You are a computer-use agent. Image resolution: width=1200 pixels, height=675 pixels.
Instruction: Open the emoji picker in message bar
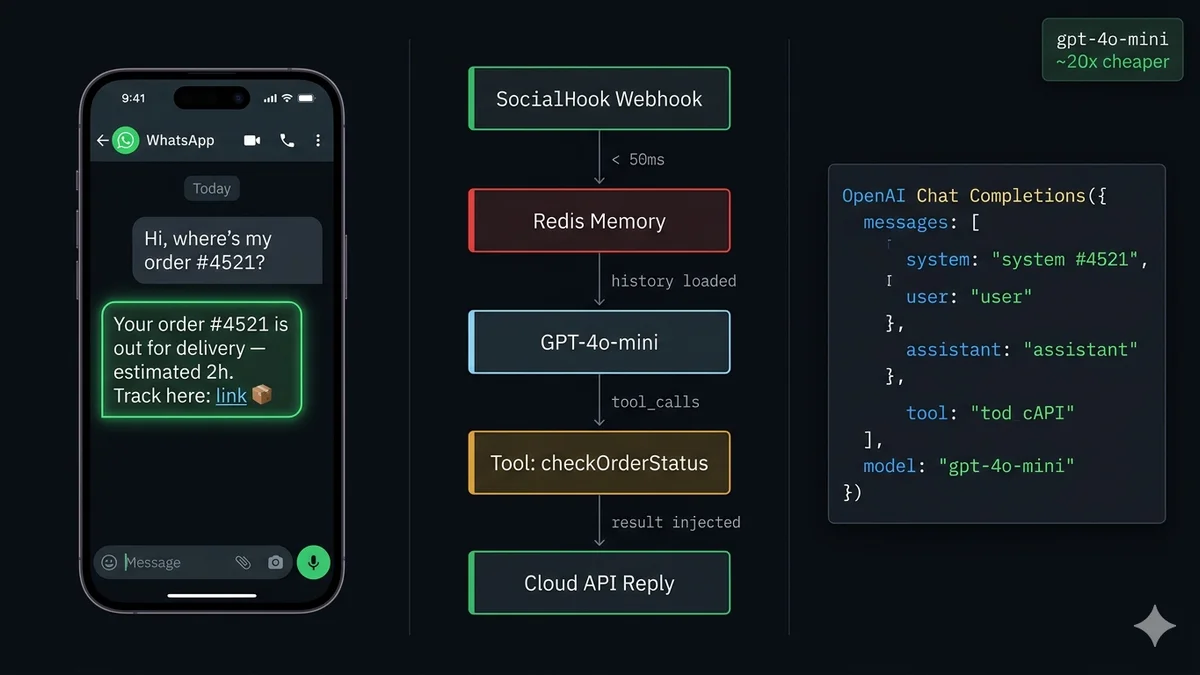(x=109, y=563)
